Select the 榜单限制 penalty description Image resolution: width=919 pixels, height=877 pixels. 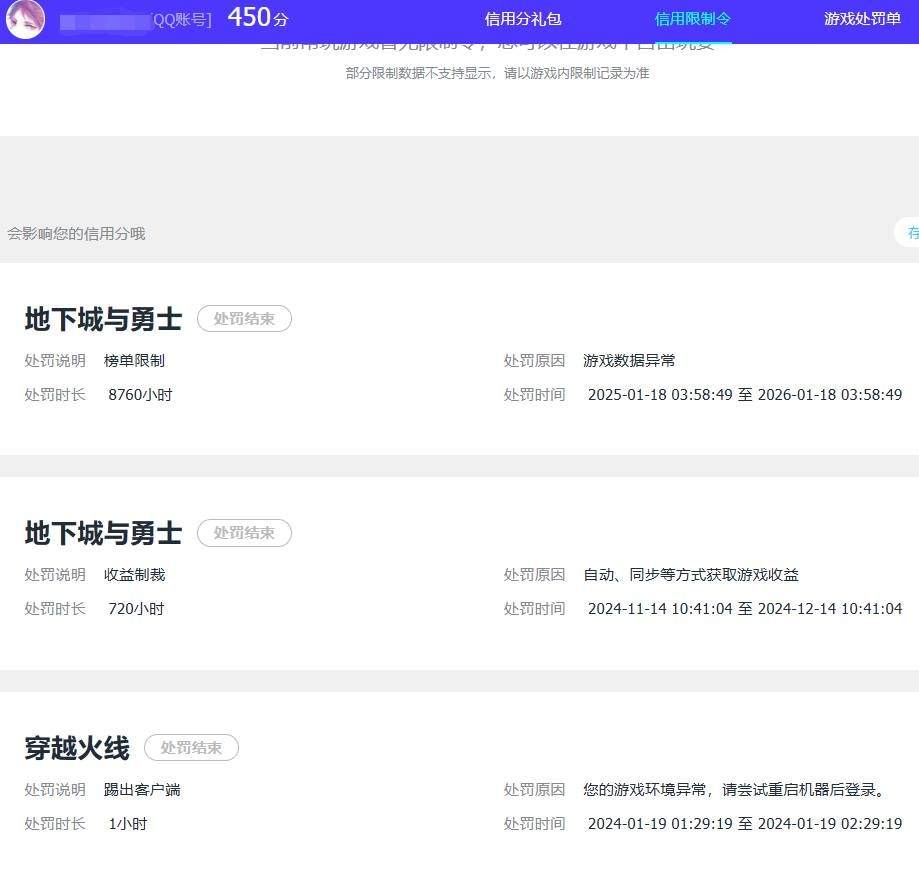click(x=134, y=361)
